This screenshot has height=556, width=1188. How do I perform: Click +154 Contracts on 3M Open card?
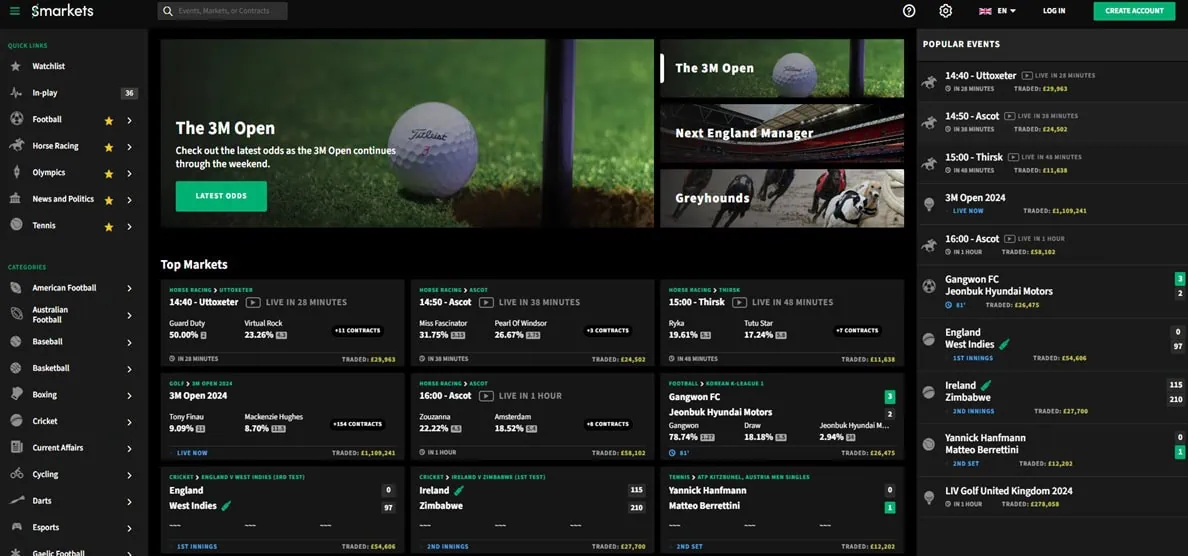tap(358, 423)
